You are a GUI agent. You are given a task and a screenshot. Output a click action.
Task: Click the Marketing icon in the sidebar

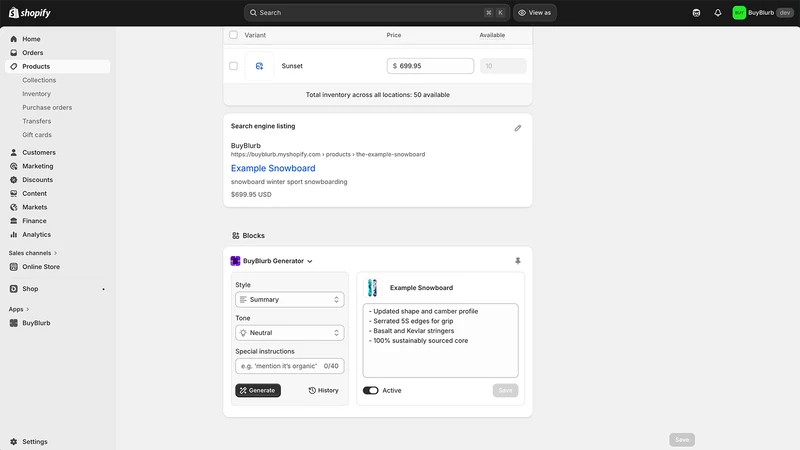pyautogui.click(x=14, y=166)
